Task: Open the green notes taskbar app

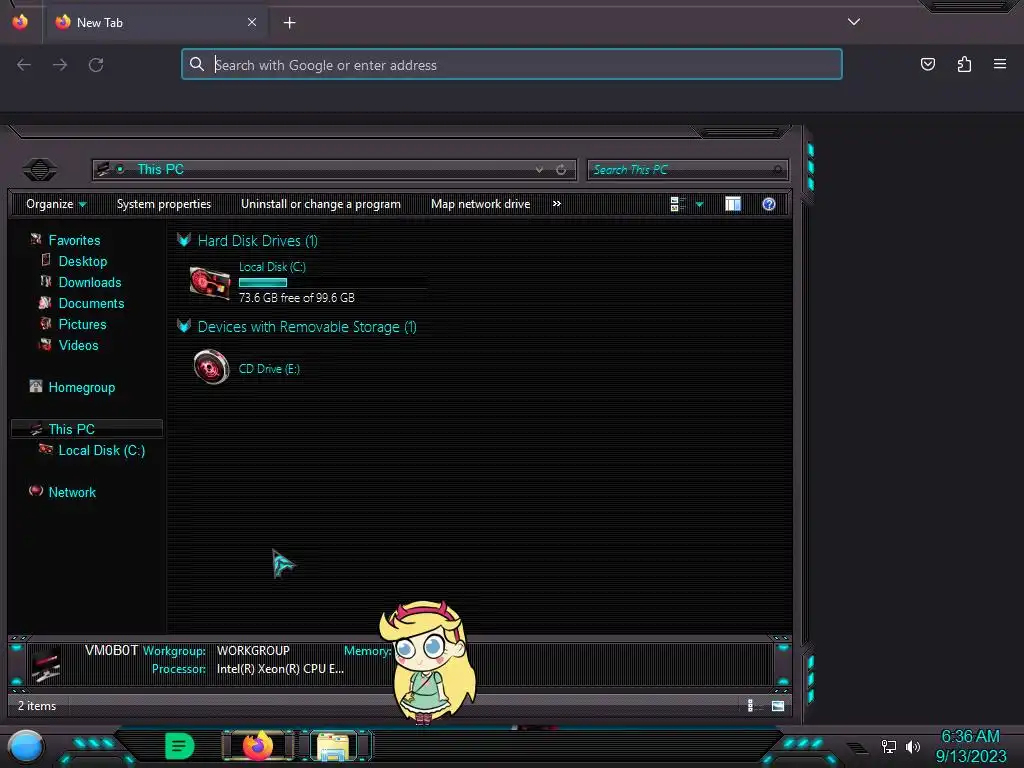Action: click(x=180, y=746)
